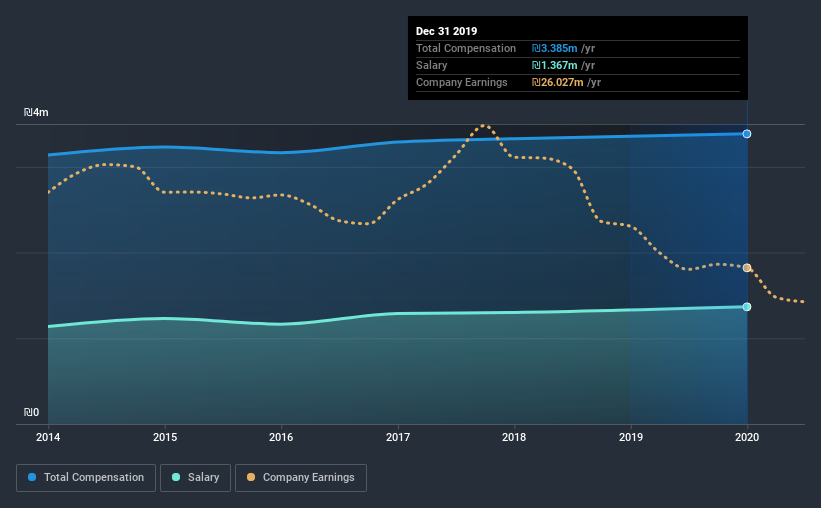
Task: Click the ₪4m y-axis label
Action: [x=36, y=113]
